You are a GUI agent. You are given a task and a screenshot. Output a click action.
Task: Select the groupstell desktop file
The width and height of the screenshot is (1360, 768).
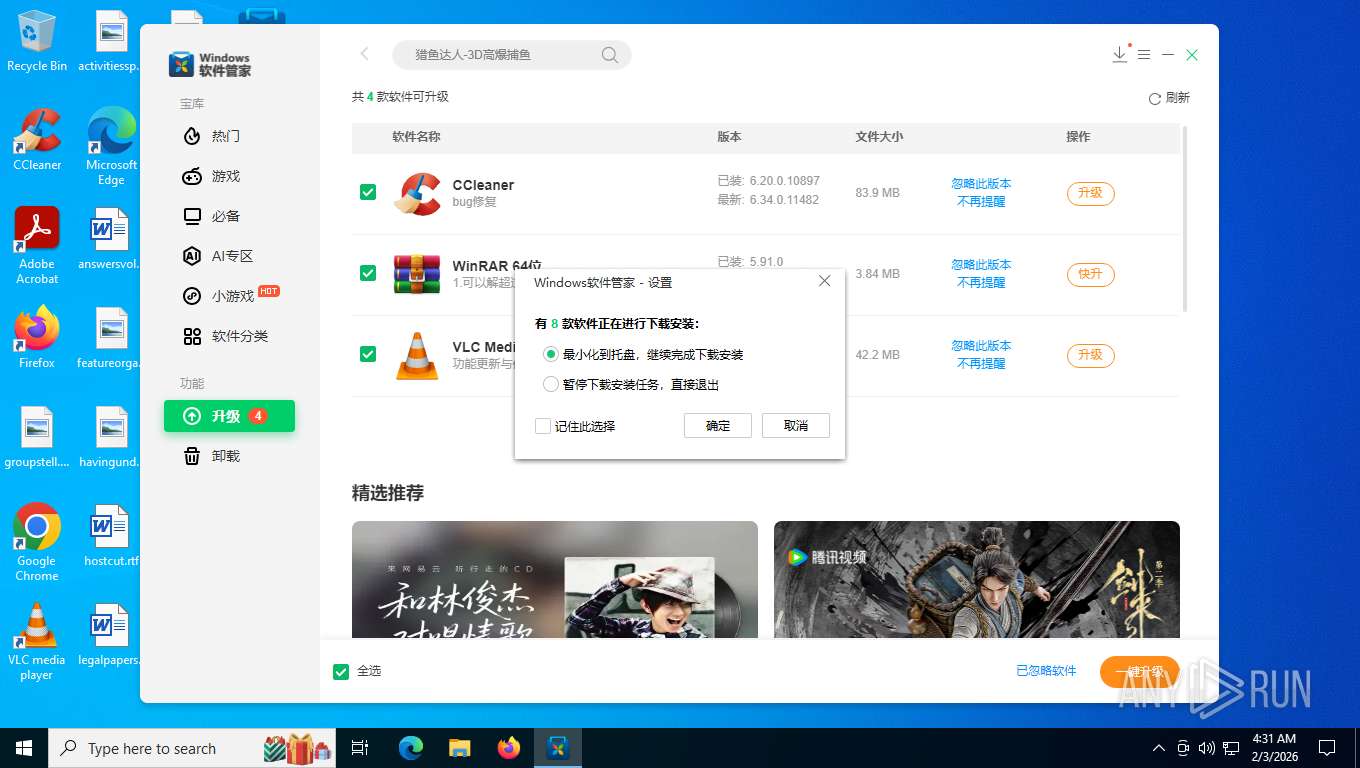point(37,437)
